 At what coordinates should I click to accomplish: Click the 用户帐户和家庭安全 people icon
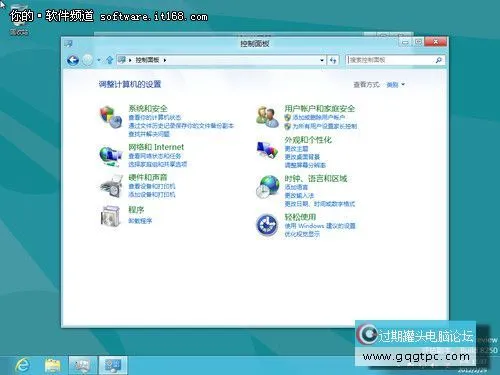(267, 117)
